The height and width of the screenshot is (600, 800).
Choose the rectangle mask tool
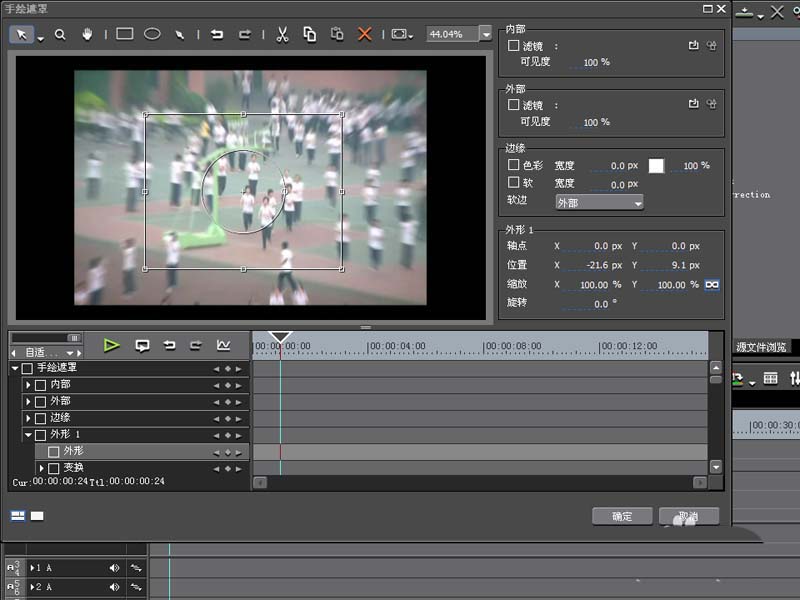[124, 34]
